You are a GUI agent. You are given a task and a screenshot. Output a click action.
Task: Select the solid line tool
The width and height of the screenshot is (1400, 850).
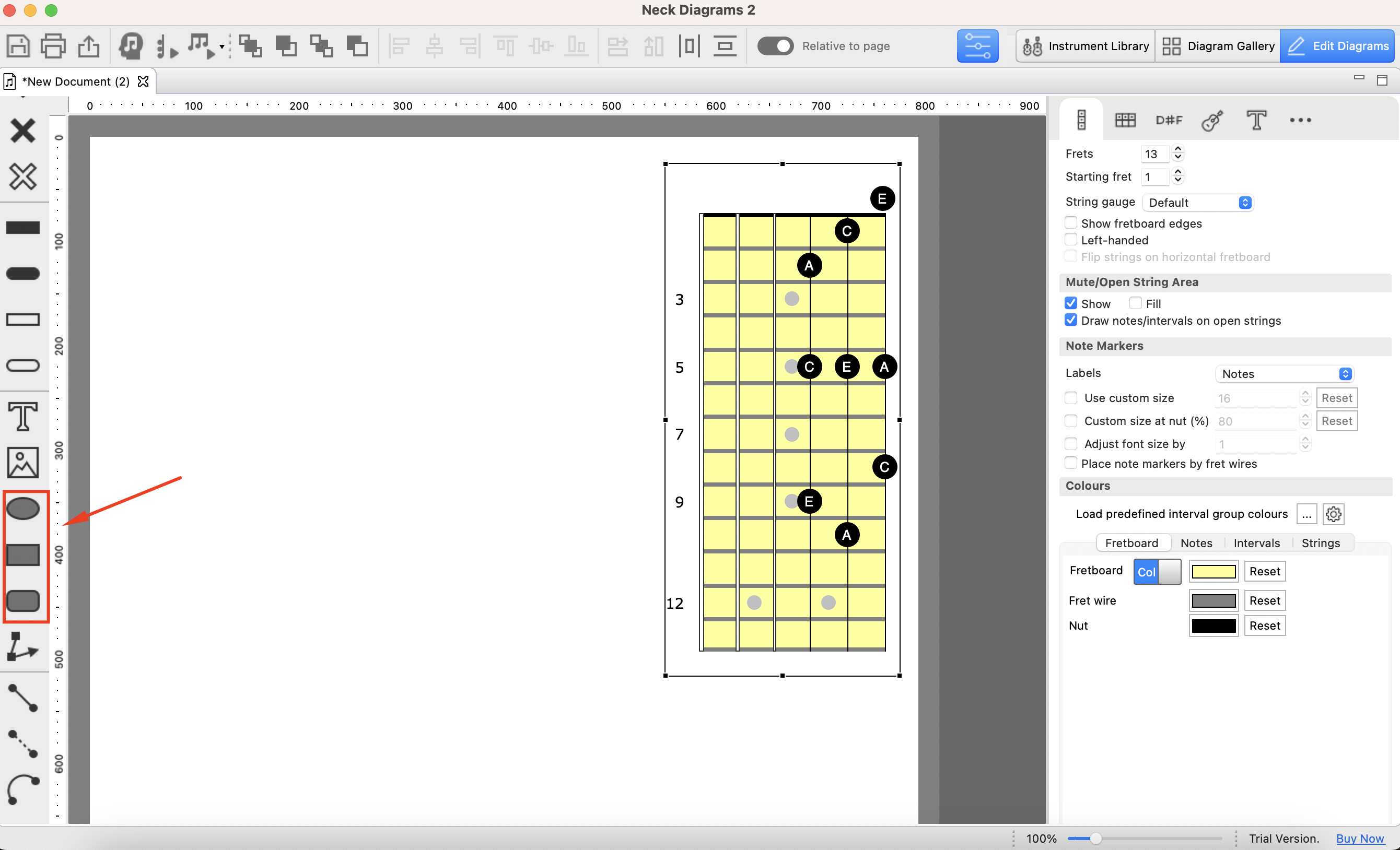23,698
